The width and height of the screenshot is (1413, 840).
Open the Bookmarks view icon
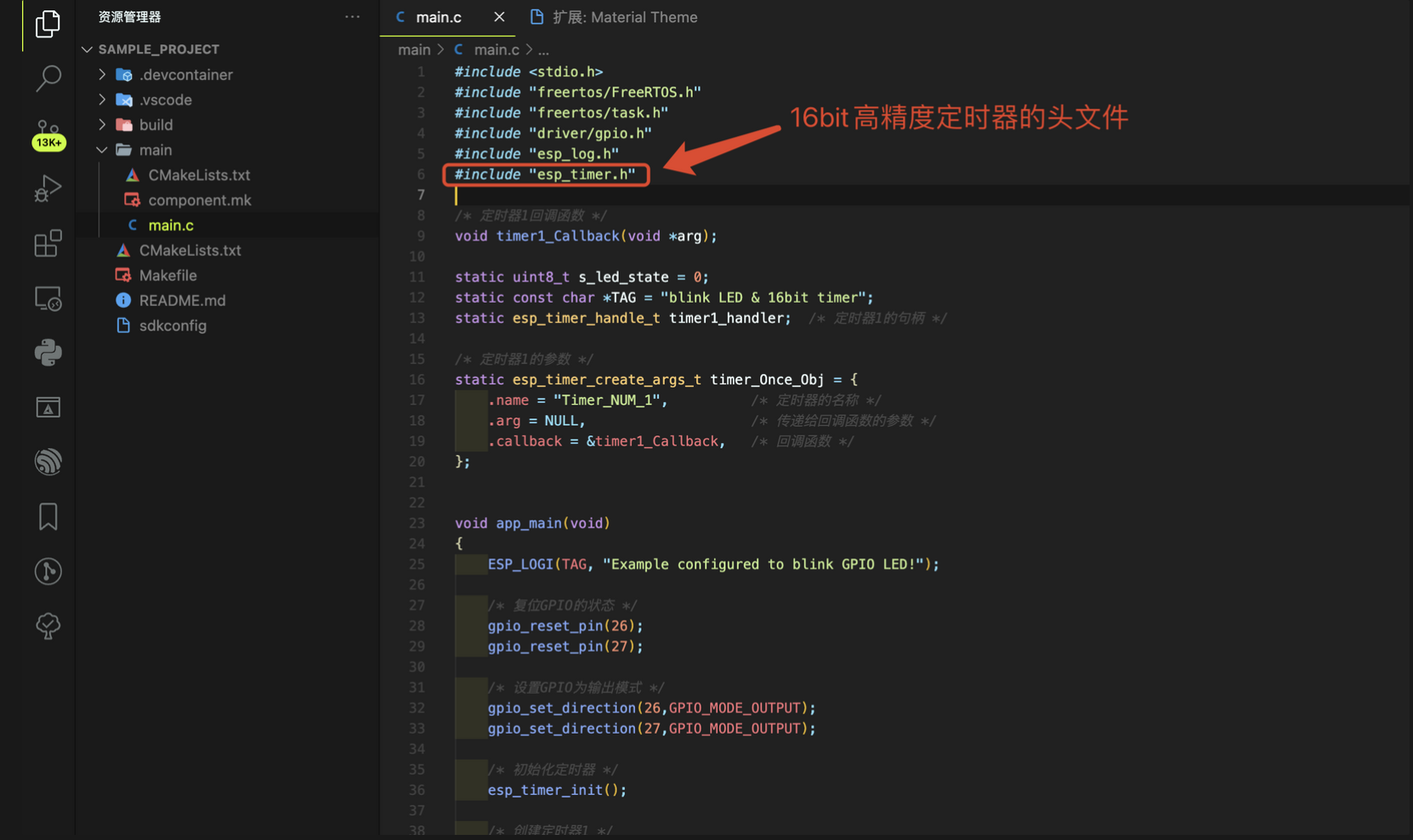click(48, 516)
